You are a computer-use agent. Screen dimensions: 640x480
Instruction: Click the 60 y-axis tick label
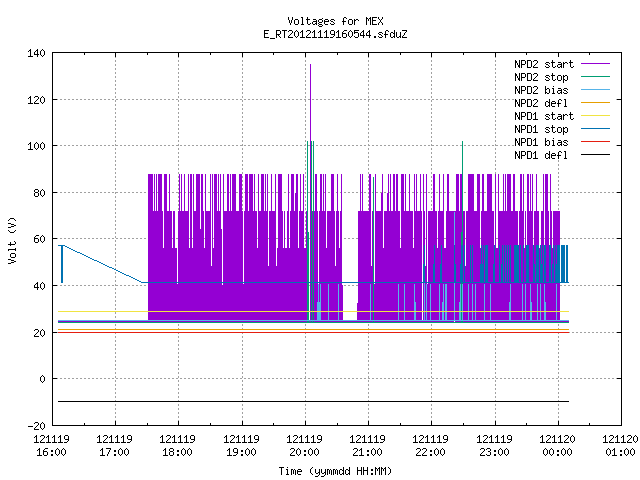tap(39, 239)
